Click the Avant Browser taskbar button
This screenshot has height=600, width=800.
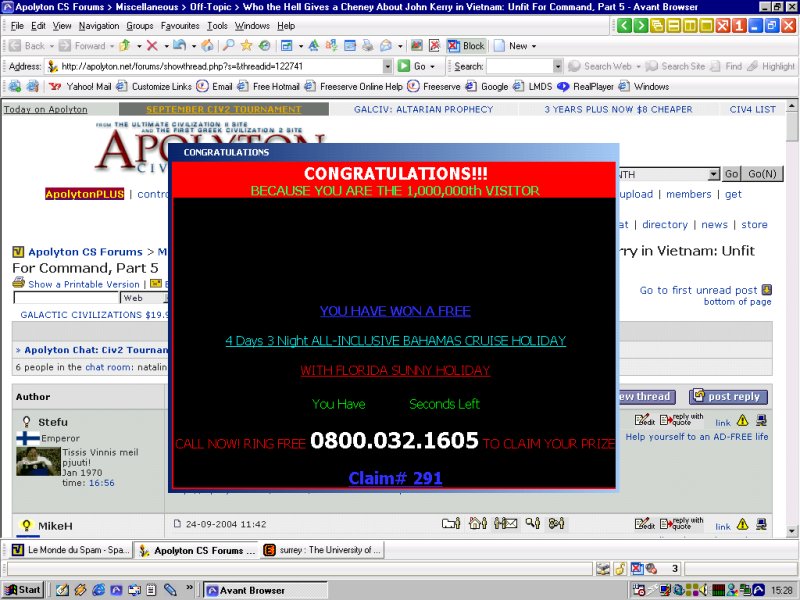[265, 590]
